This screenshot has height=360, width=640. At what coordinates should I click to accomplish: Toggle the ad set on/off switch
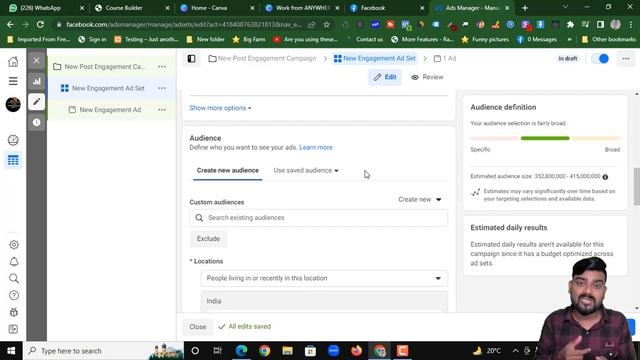600,59
